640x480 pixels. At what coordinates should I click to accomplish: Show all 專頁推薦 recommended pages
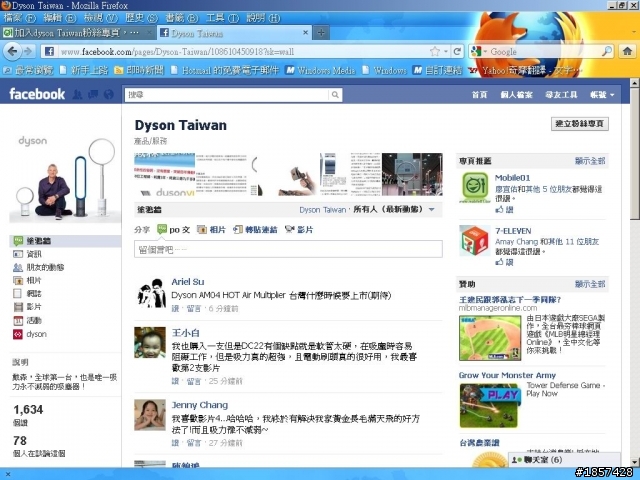[x=590, y=161]
